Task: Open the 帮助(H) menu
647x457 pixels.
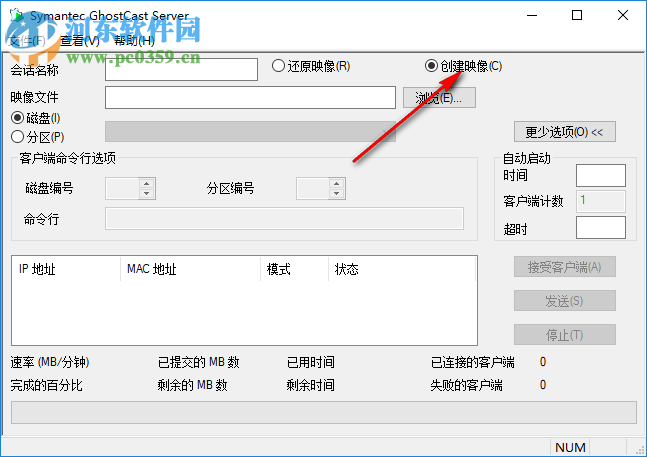Action: [x=135, y=40]
